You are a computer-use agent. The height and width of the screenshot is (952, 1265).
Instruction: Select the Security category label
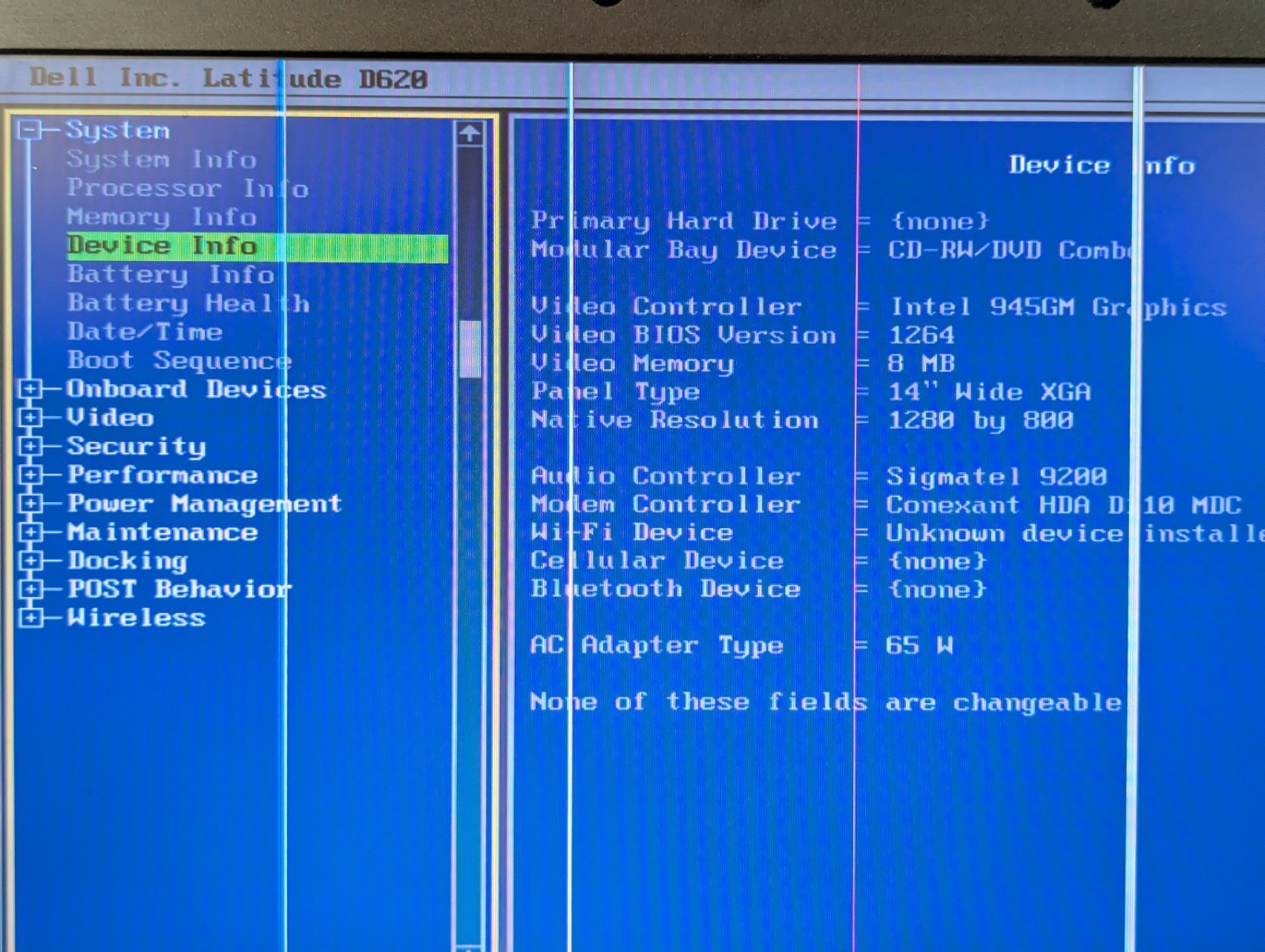pyautogui.click(x=136, y=447)
